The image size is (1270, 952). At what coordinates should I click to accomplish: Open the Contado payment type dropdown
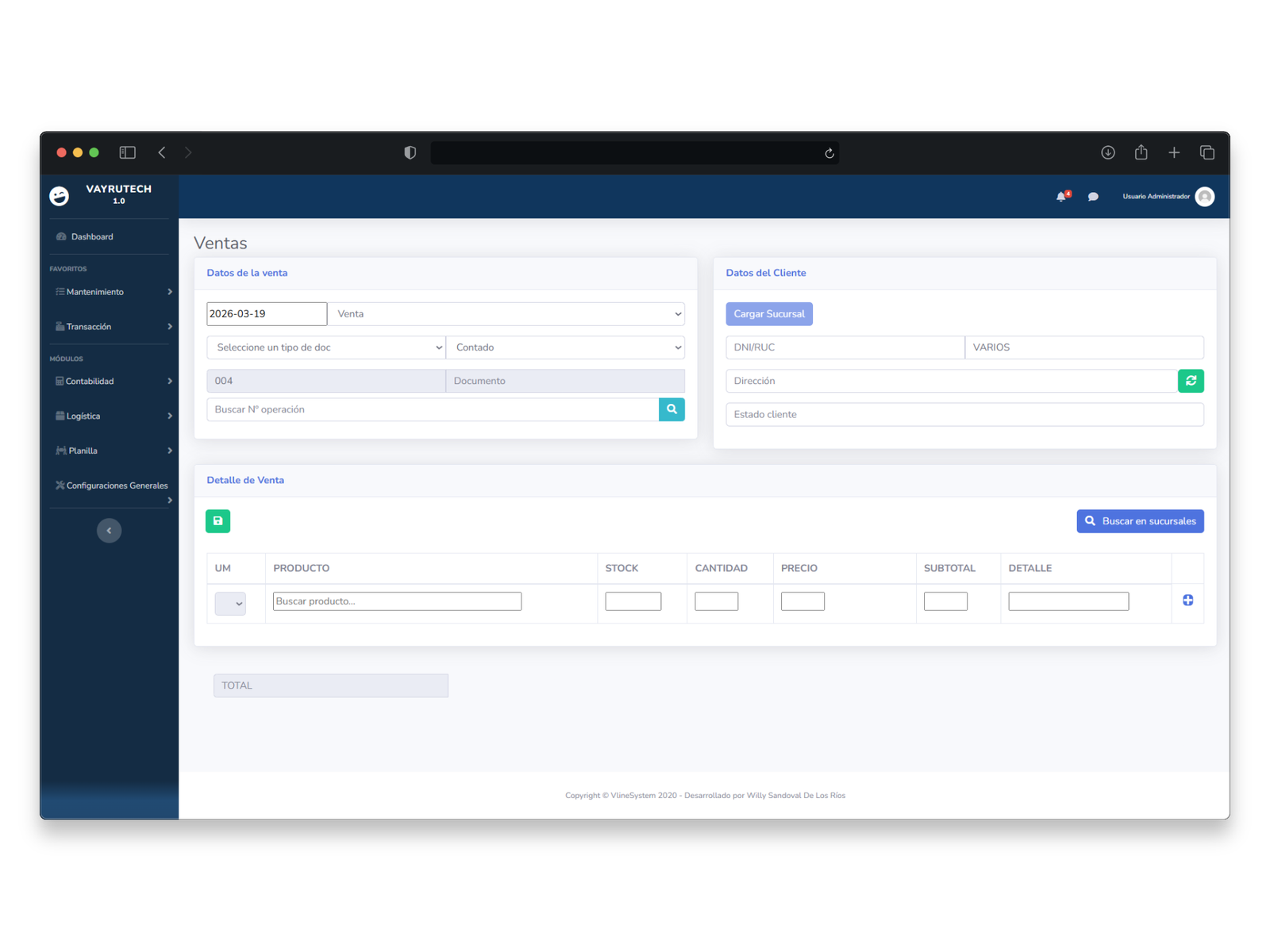(x=565, y=347)
